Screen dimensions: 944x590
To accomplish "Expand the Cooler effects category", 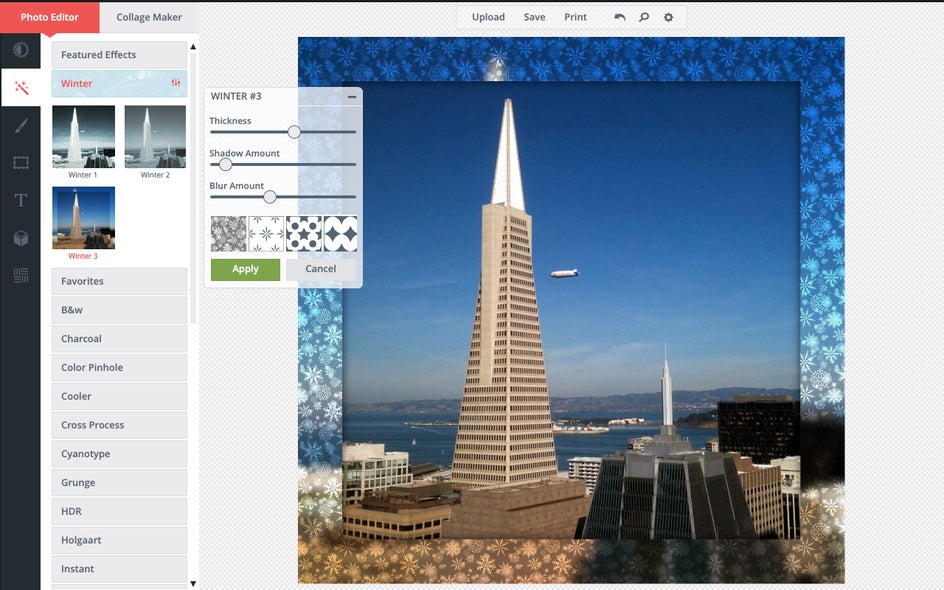I will (x=119, y=396).
